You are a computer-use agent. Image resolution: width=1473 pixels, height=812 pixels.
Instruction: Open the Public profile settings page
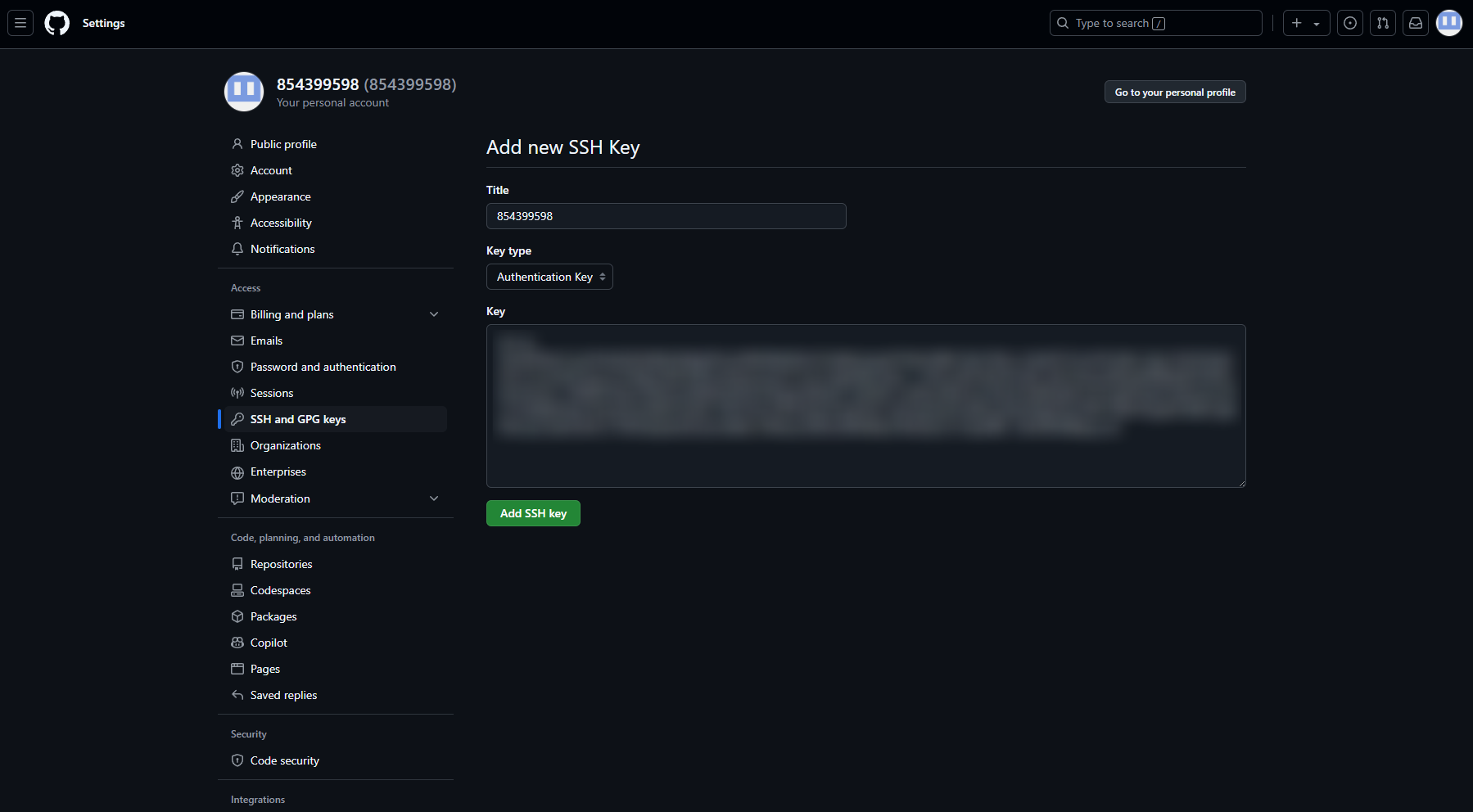tap(283, 144)
